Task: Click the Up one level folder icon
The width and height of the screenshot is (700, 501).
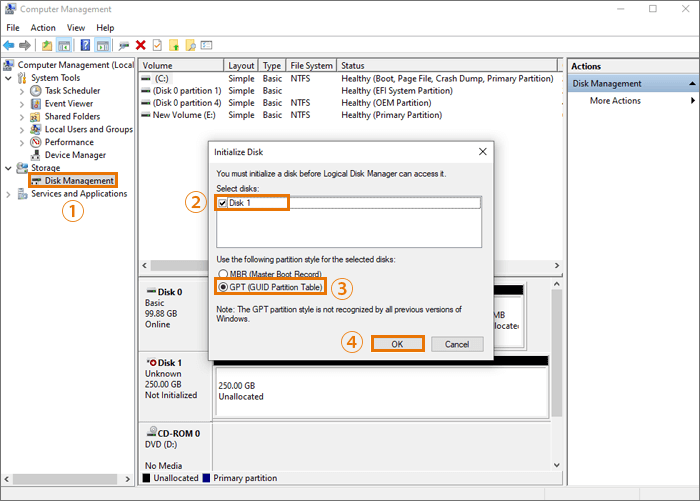Action: coord(47,45)
